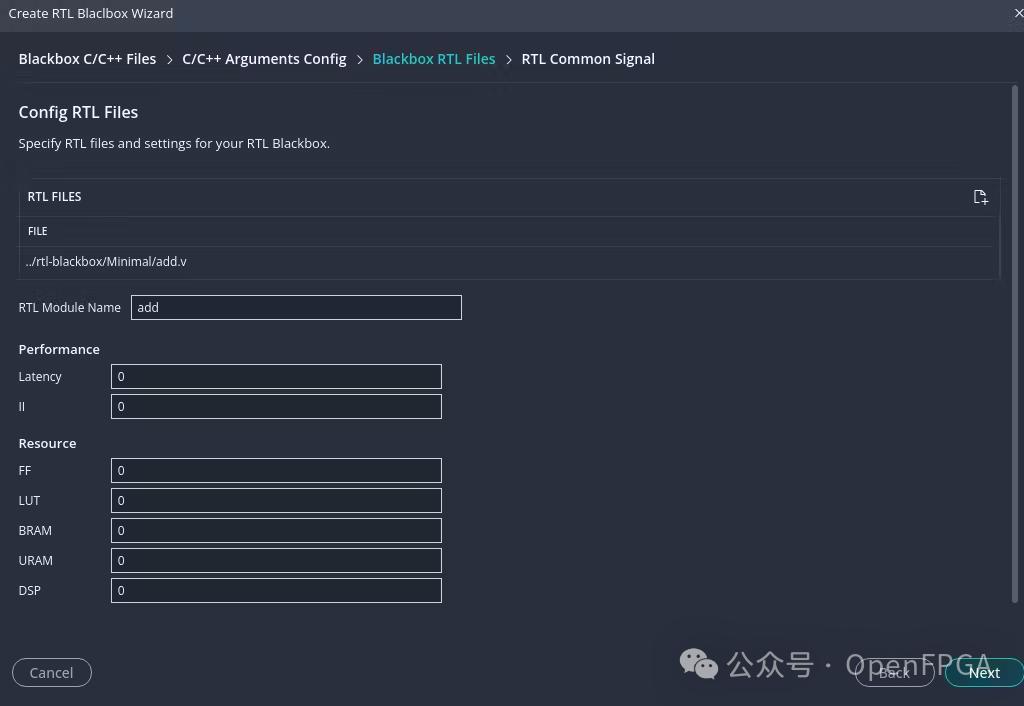This screenshot has width=1024, height=706.
Task: Open the C/C++ Arguments Config step
Action: pyautogui.click(x=264, y=59)
